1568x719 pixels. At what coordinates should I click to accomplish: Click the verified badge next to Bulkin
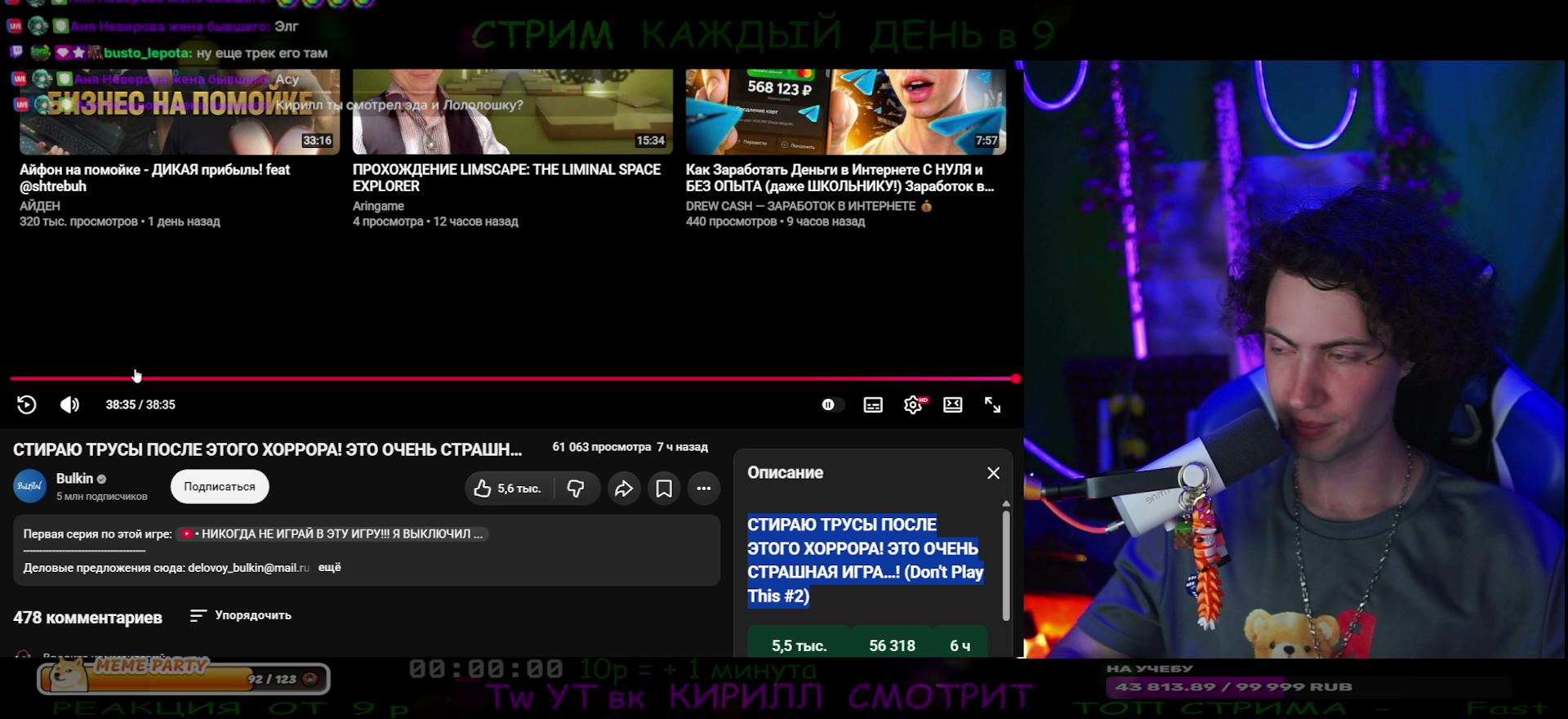point(102,479)
